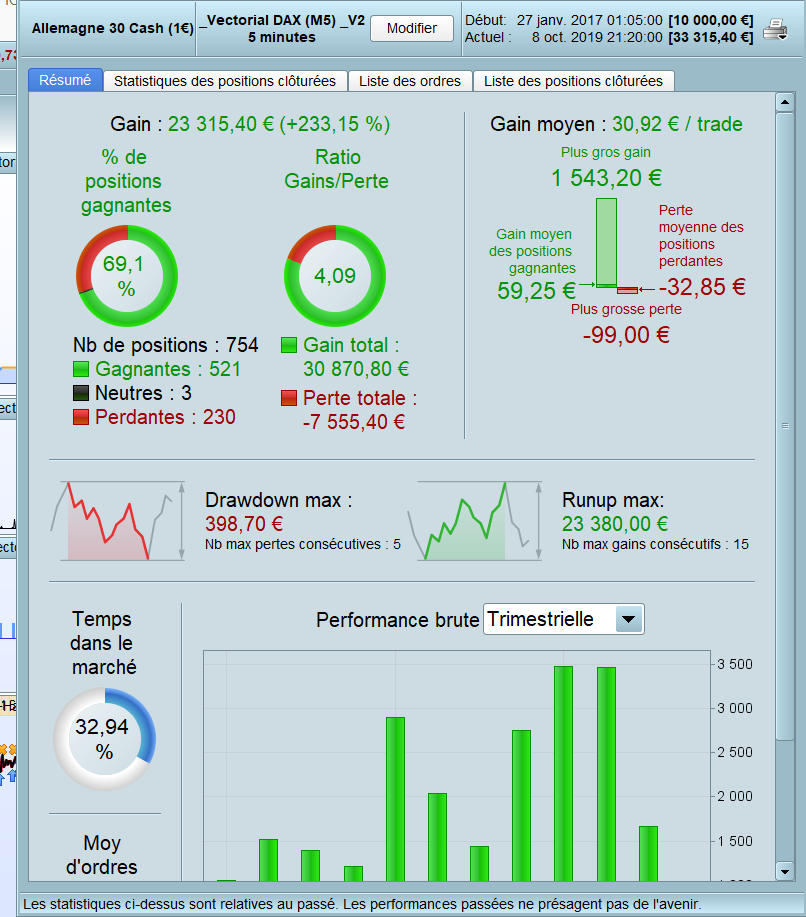Click the average gain '30,92 € / trade'
The image size is (806, 917).
point(677,124)
